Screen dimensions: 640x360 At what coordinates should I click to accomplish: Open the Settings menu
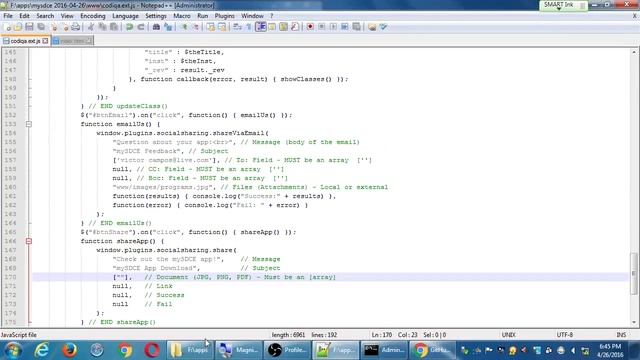pyautogui.click(x=156, y=16)
